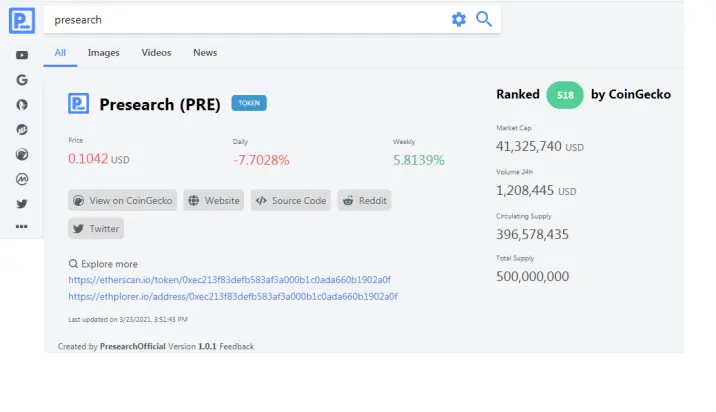This screenshot has height=412, width=716.
Task: Click the 24h volume 1,208,445 USD
Action: click(x=536, y=190)
